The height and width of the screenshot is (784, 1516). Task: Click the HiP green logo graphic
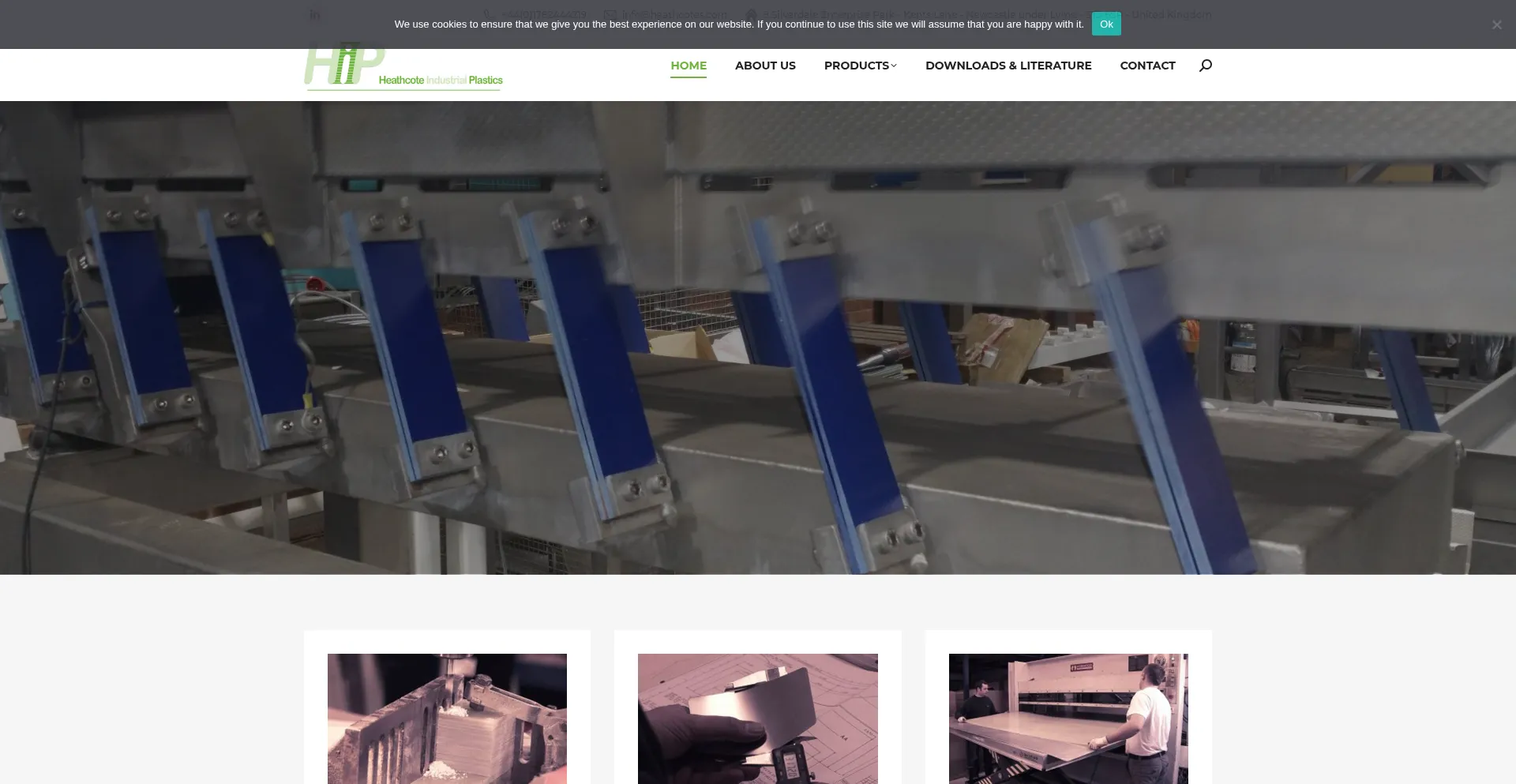344,66
